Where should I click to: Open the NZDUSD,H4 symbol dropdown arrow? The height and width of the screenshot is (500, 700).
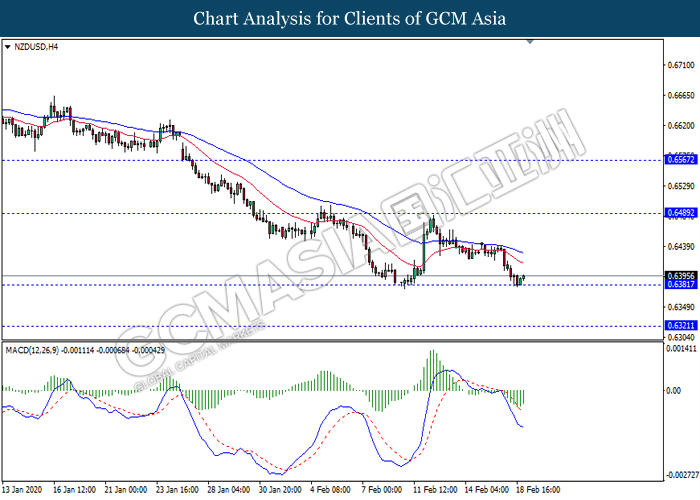click(7, 47)
